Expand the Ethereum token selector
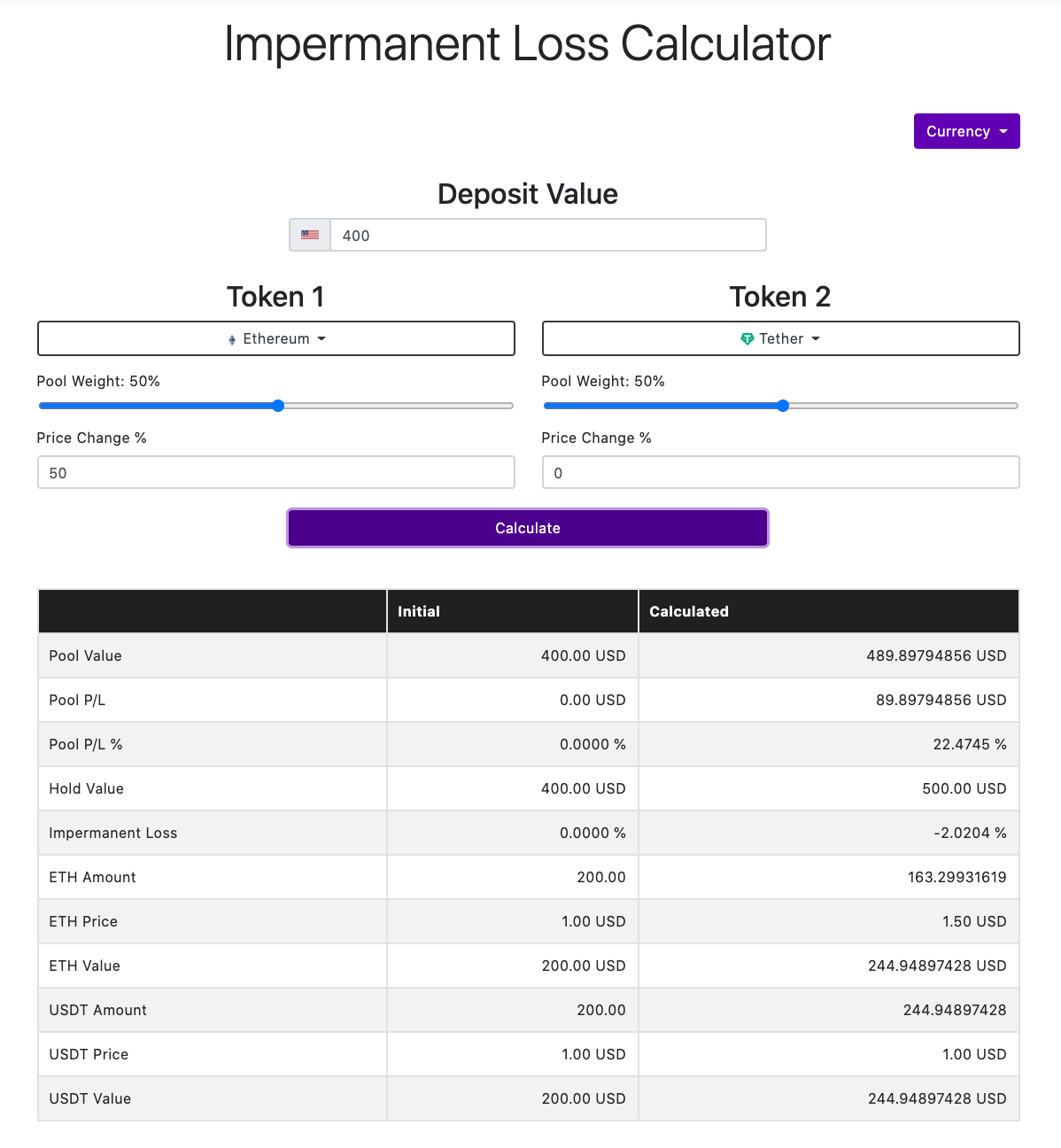This screenshot has height=1148, width=1061. point(276,338)
